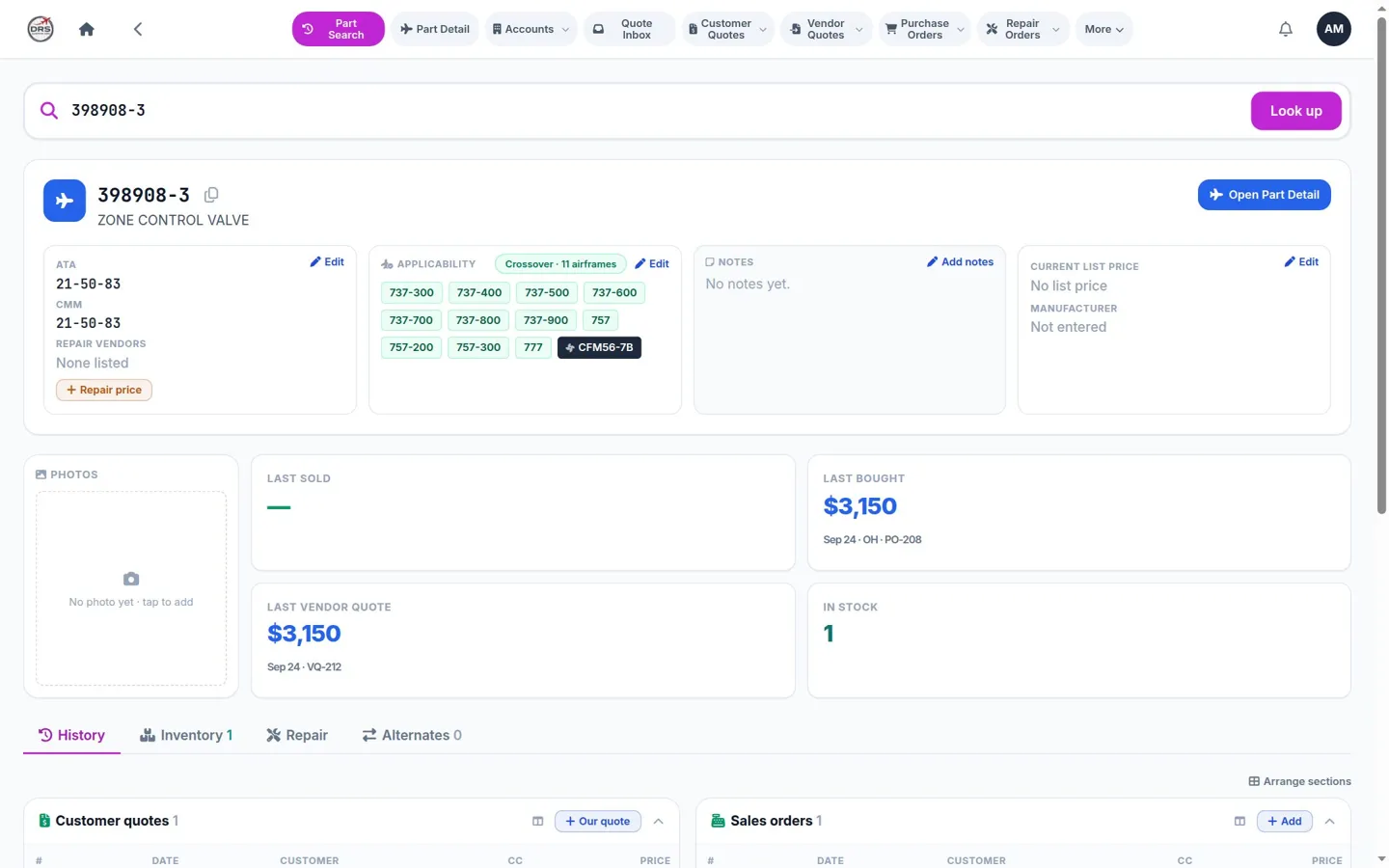Edit the Applicability list
The width and height of the screenshot is (1389, 868).
652,264
